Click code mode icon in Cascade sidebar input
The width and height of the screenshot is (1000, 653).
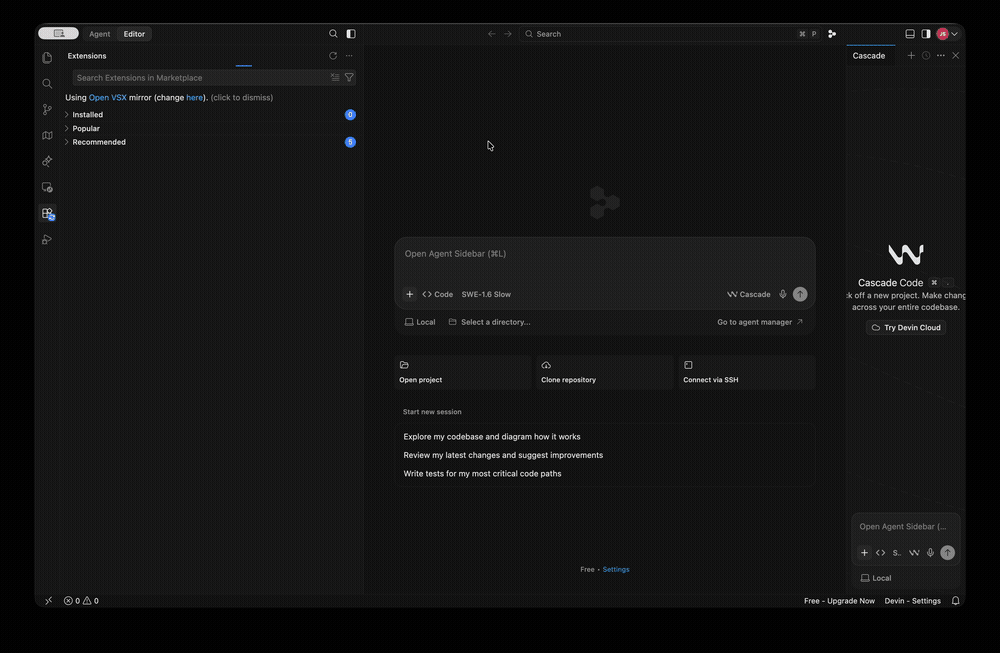881,553
